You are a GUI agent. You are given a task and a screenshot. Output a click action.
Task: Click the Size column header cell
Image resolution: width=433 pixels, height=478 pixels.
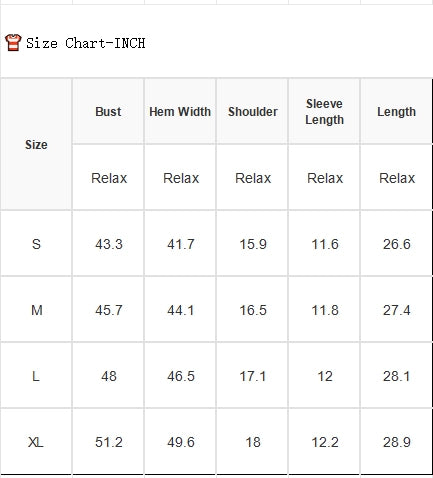click(36, 144)
